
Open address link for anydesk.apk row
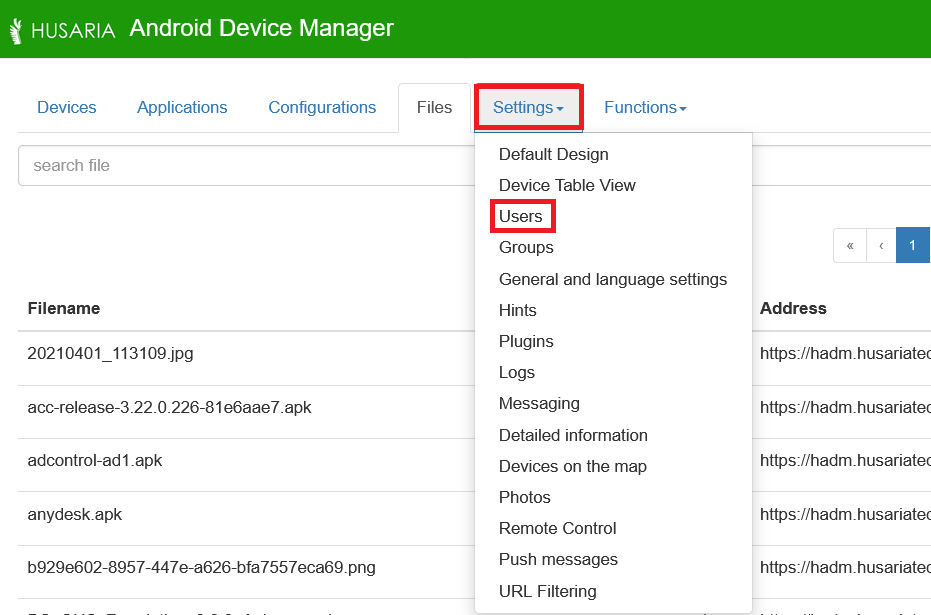coord(845,514)
